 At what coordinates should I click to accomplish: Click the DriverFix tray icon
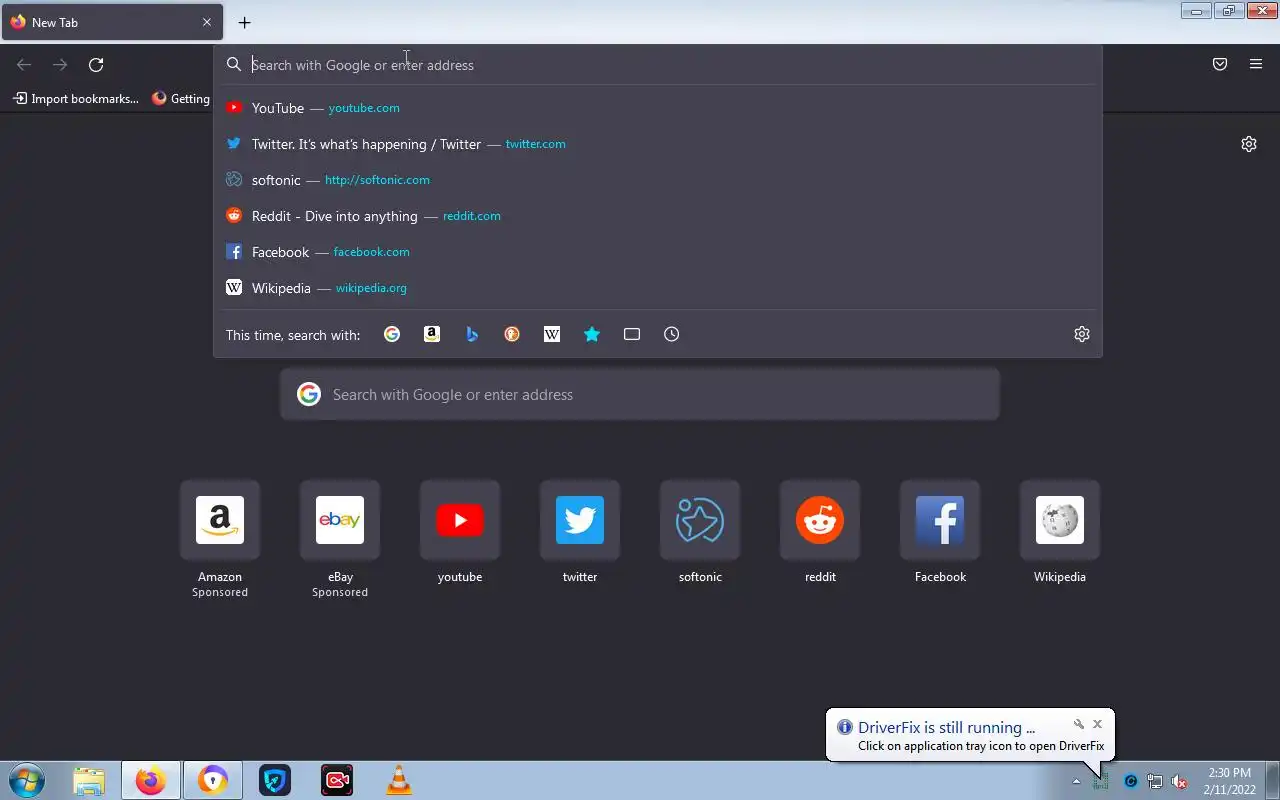tap(1101, 781)
